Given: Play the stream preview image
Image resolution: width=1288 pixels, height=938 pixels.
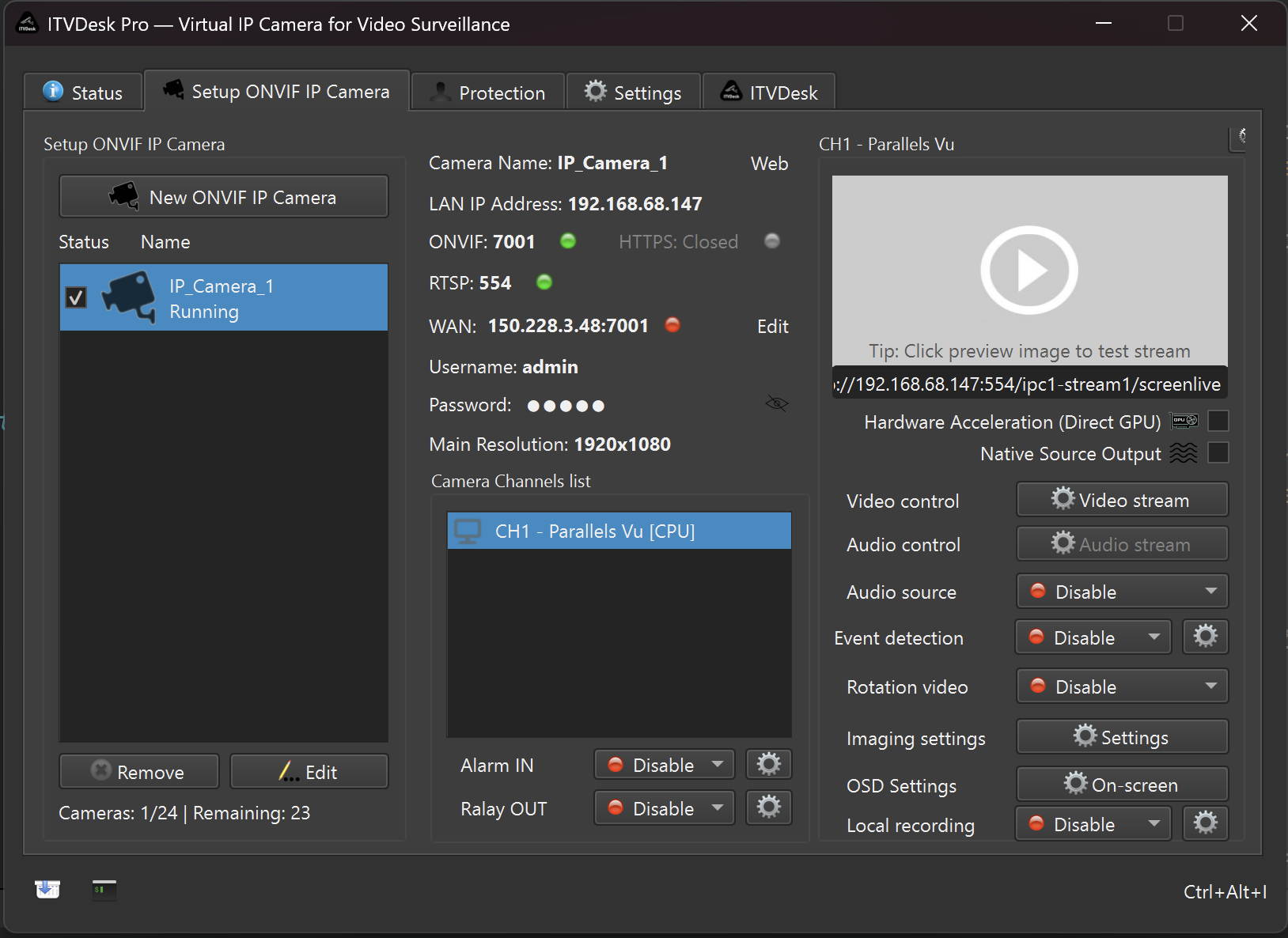Looking at the screenshot, I should coord(1029,270).
